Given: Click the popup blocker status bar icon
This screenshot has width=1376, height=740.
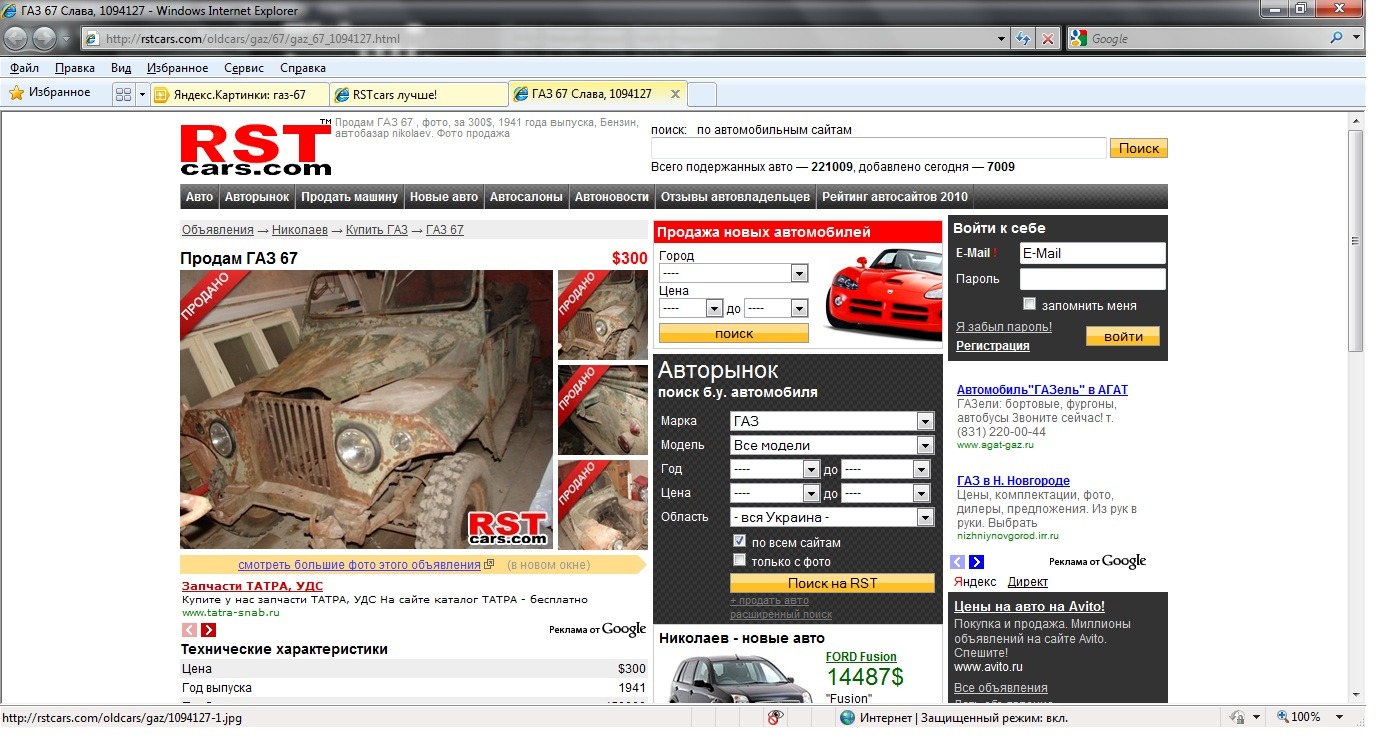Looking at the screenshot, I should click(x=775, y=717).
